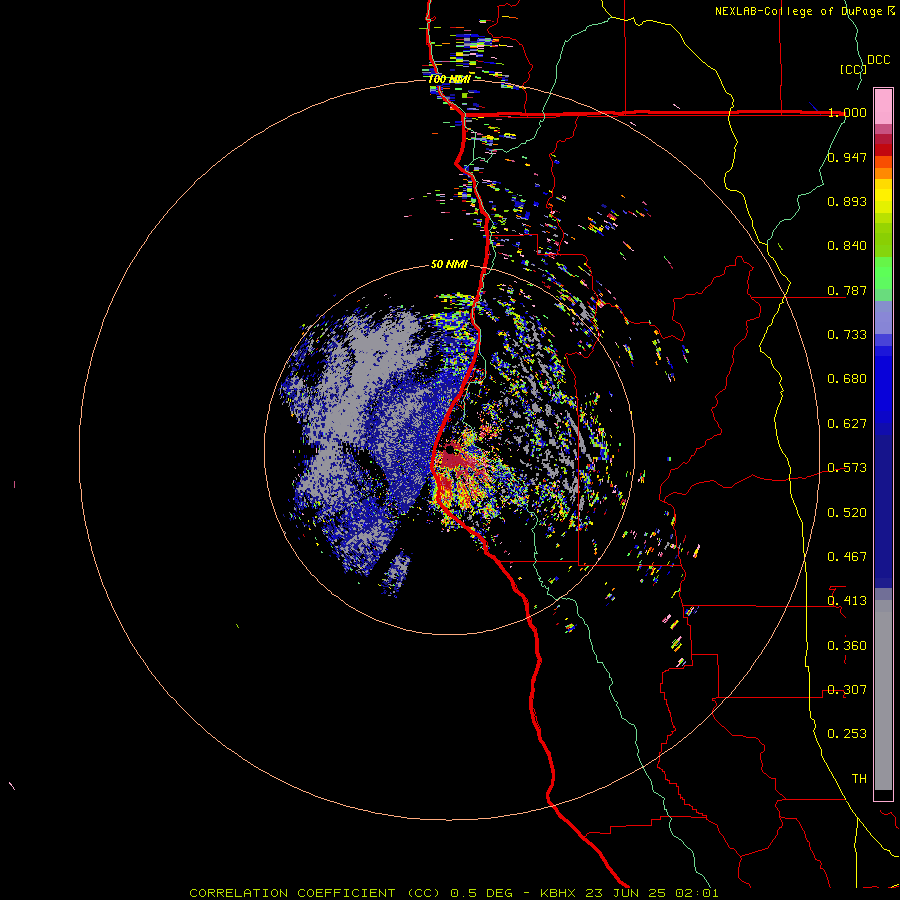Select the 0.413 legend value

(847, 601)
